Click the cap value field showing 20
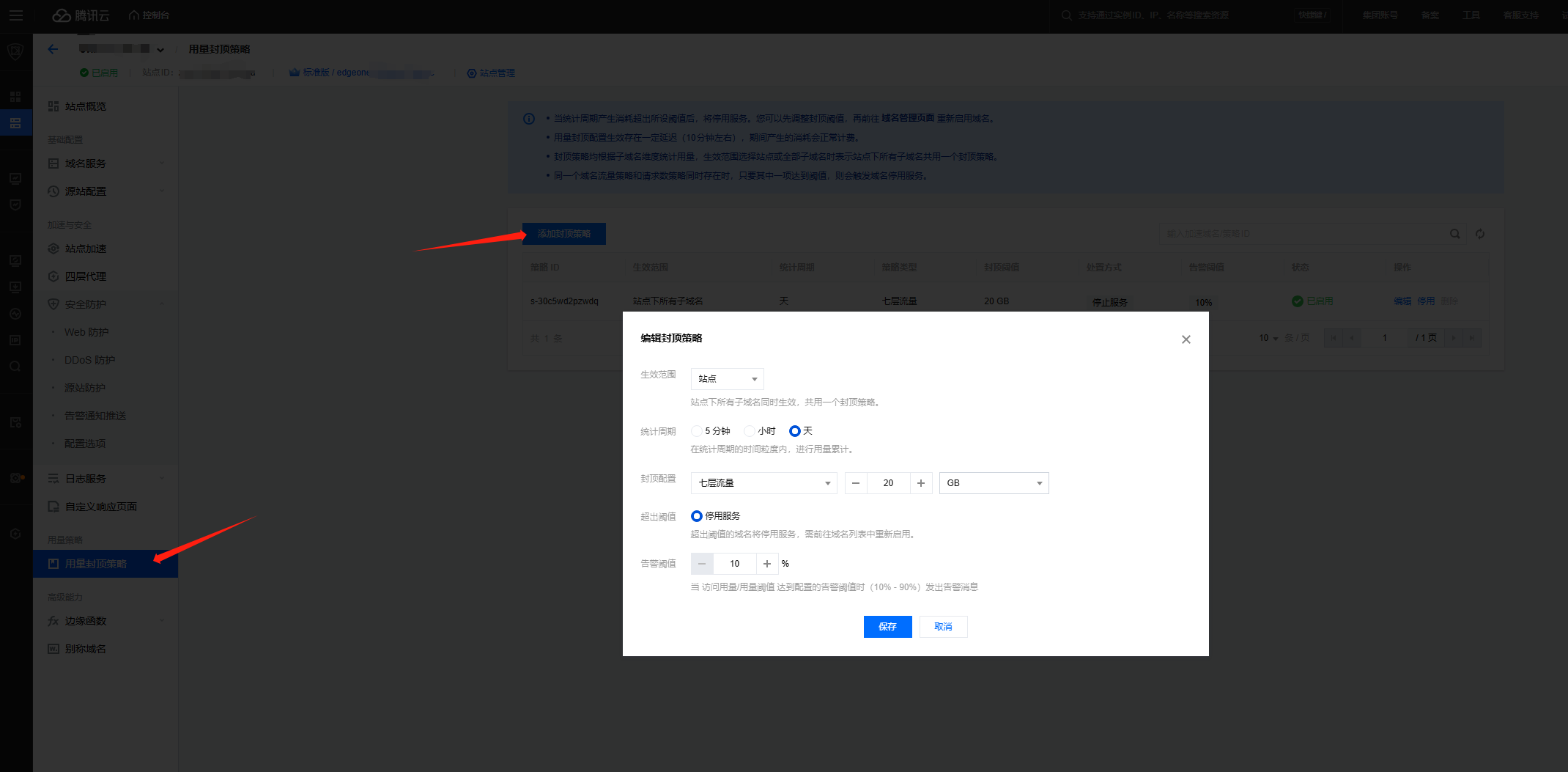This screenshot has width=1568, height=772. coord(888,483)
